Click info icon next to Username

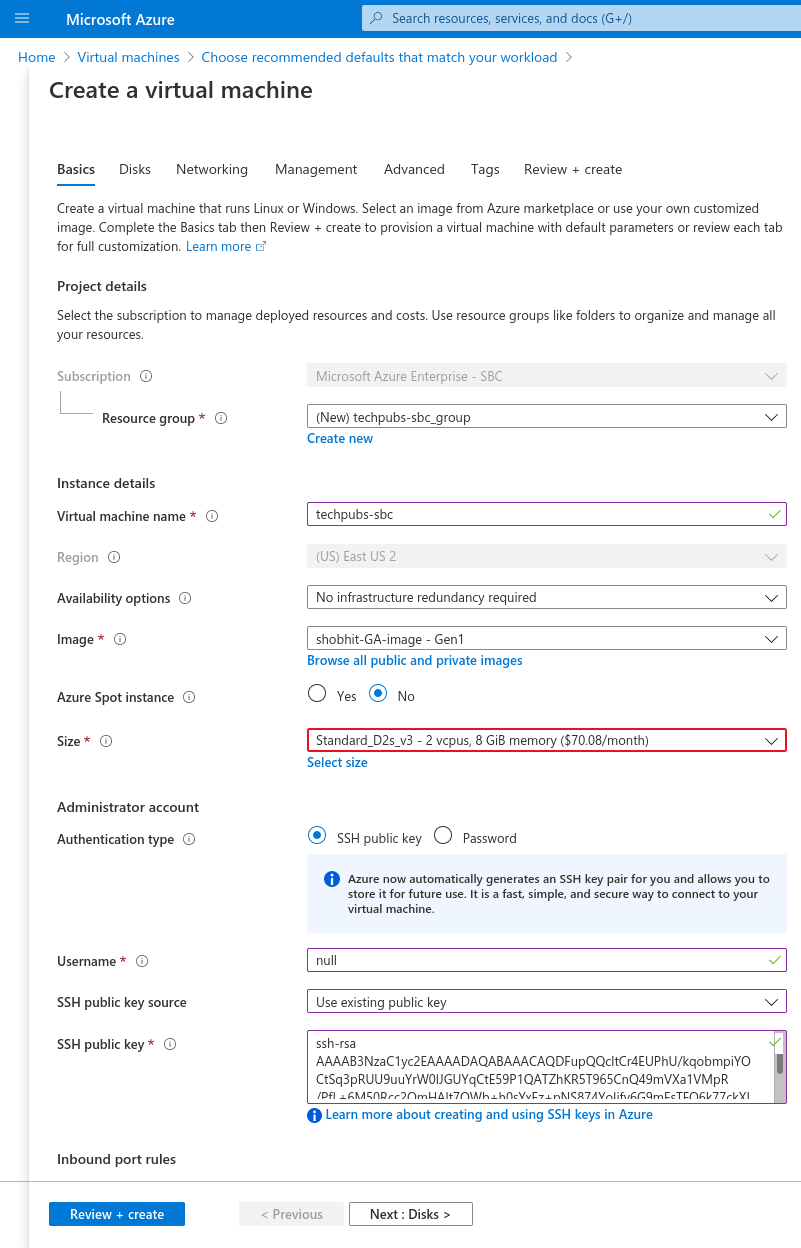coord(142,960)
